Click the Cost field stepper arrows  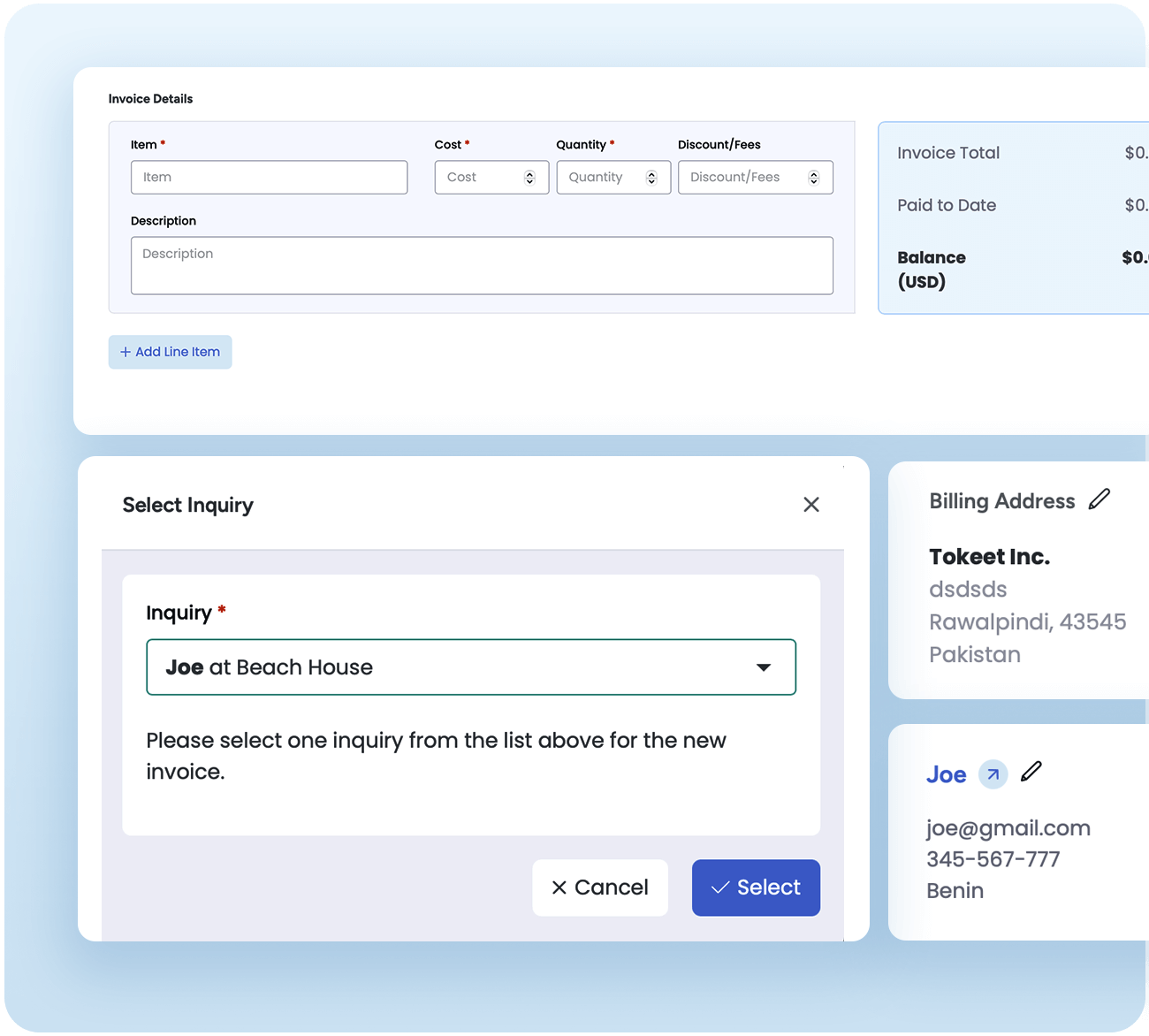tap(529, 178)
